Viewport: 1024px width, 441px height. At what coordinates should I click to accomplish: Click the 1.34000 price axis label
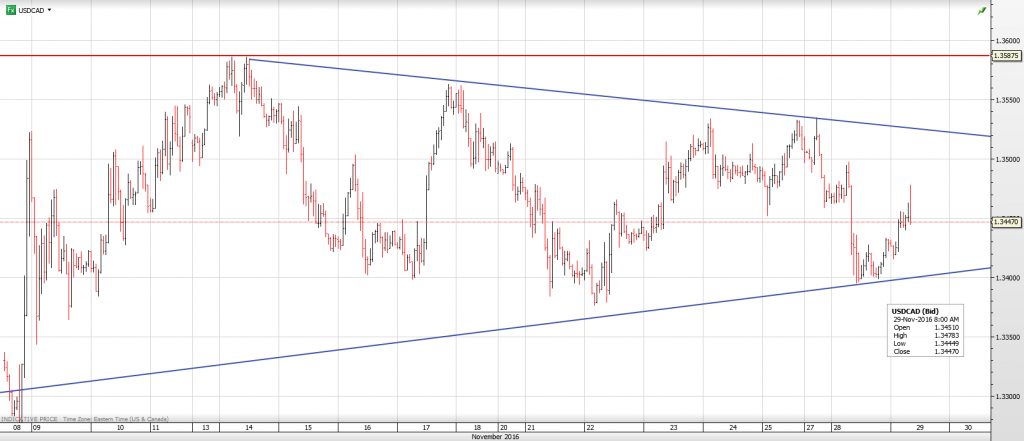(1006, 278)
